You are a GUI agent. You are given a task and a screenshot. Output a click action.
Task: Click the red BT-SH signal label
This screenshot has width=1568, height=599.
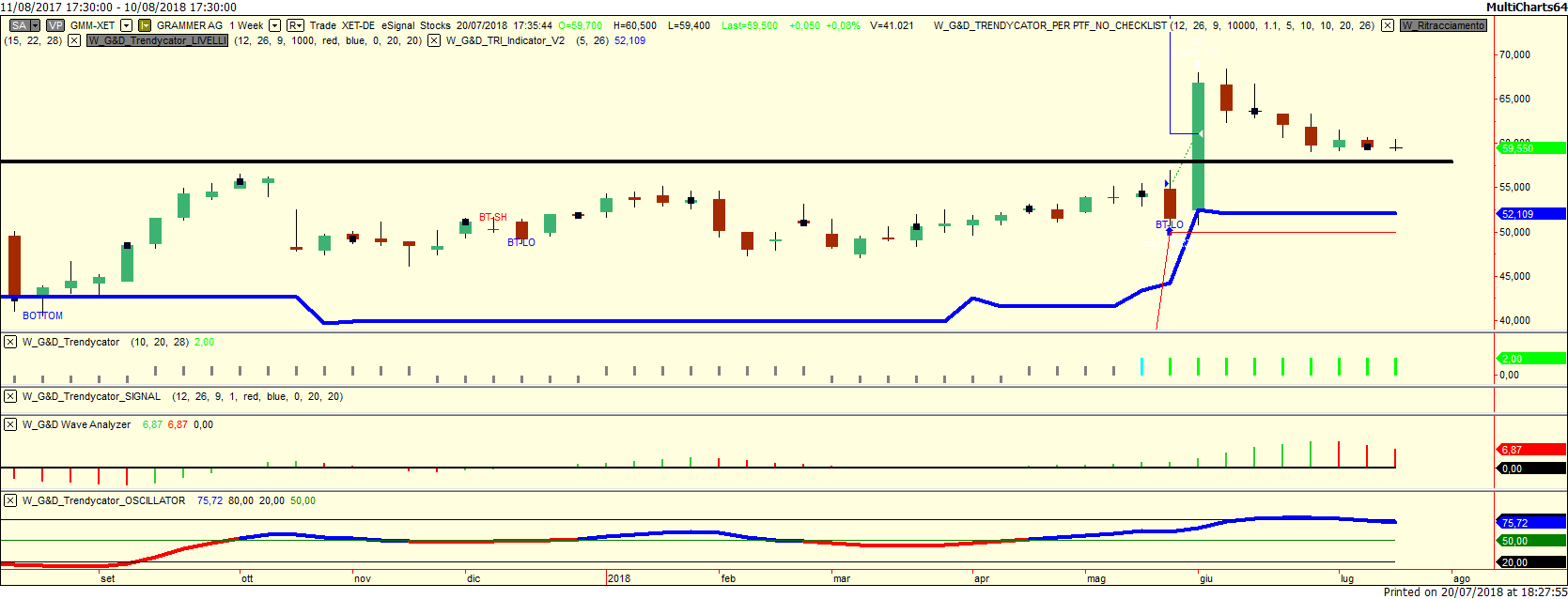[x=492, y=217]
